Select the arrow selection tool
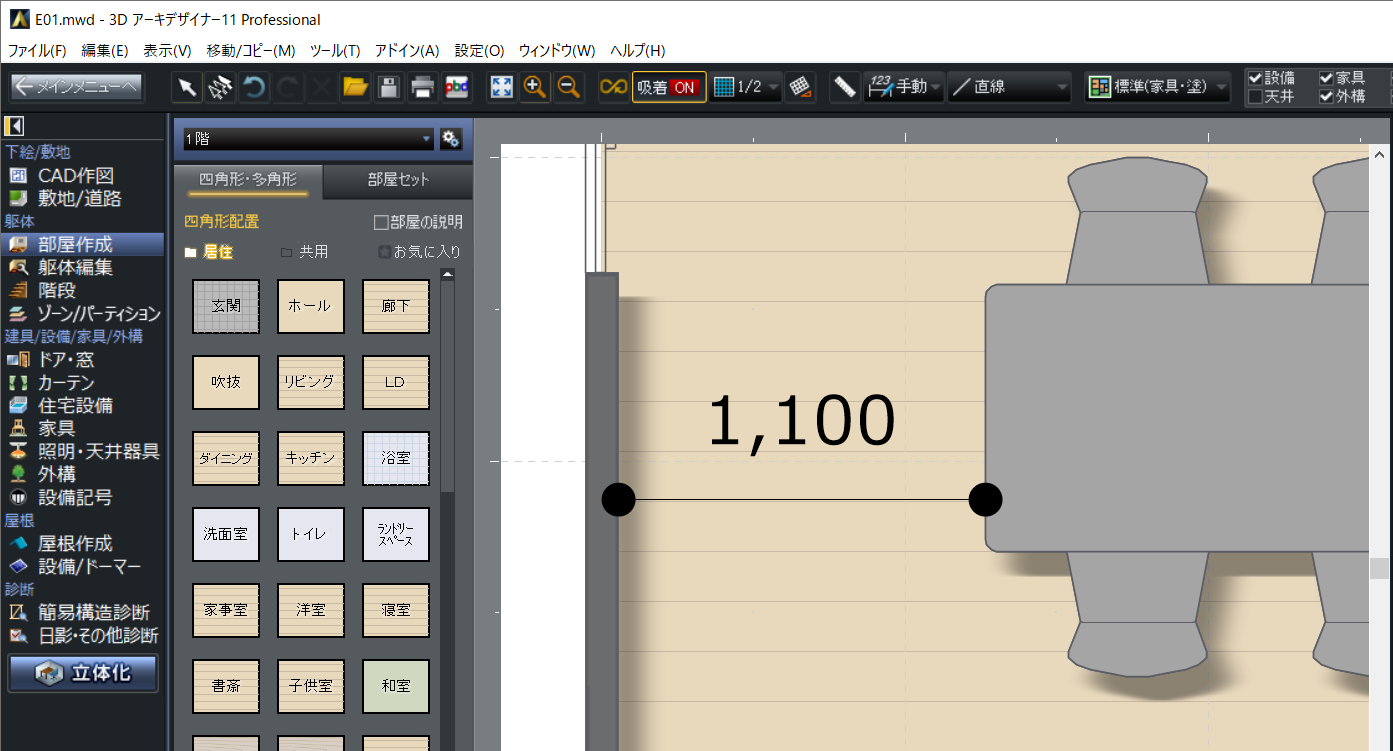The height and width of the screenshot is (751, 1393). 187,88
